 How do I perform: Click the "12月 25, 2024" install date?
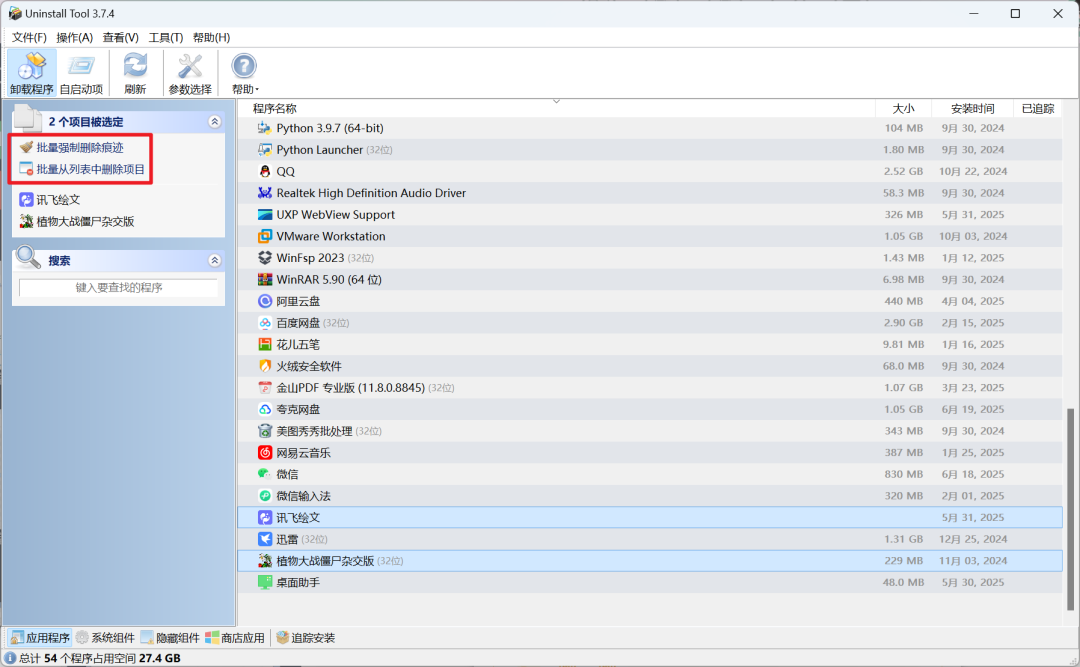(x=973, y=539)
